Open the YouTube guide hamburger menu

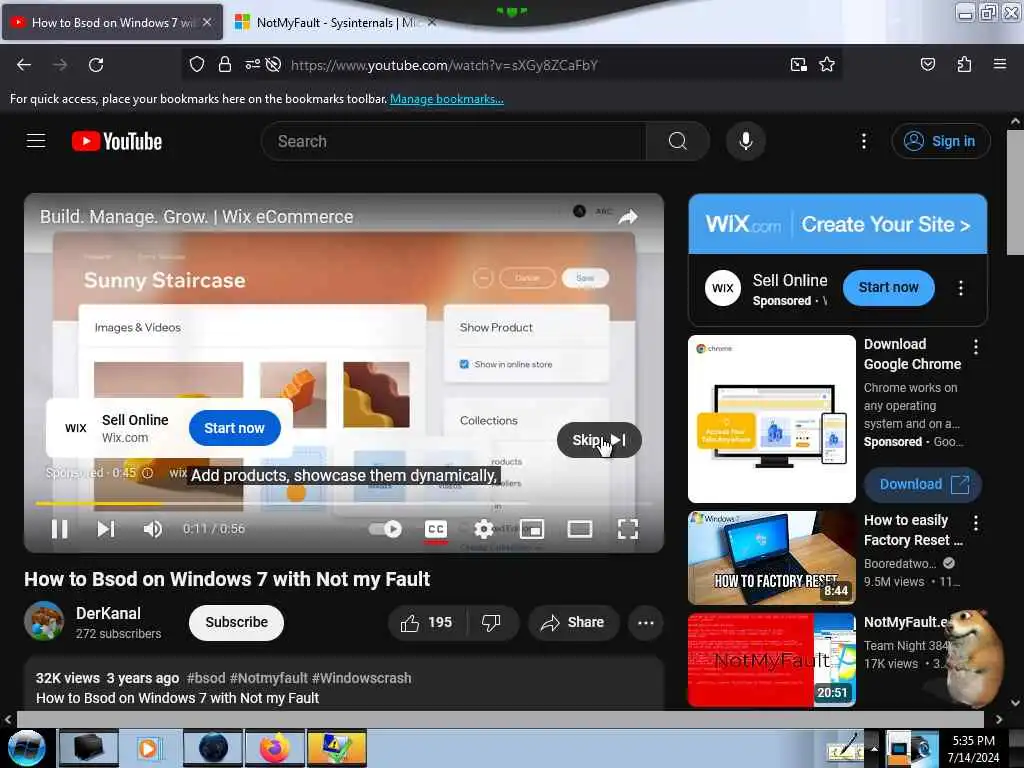[x=36, y=141]
